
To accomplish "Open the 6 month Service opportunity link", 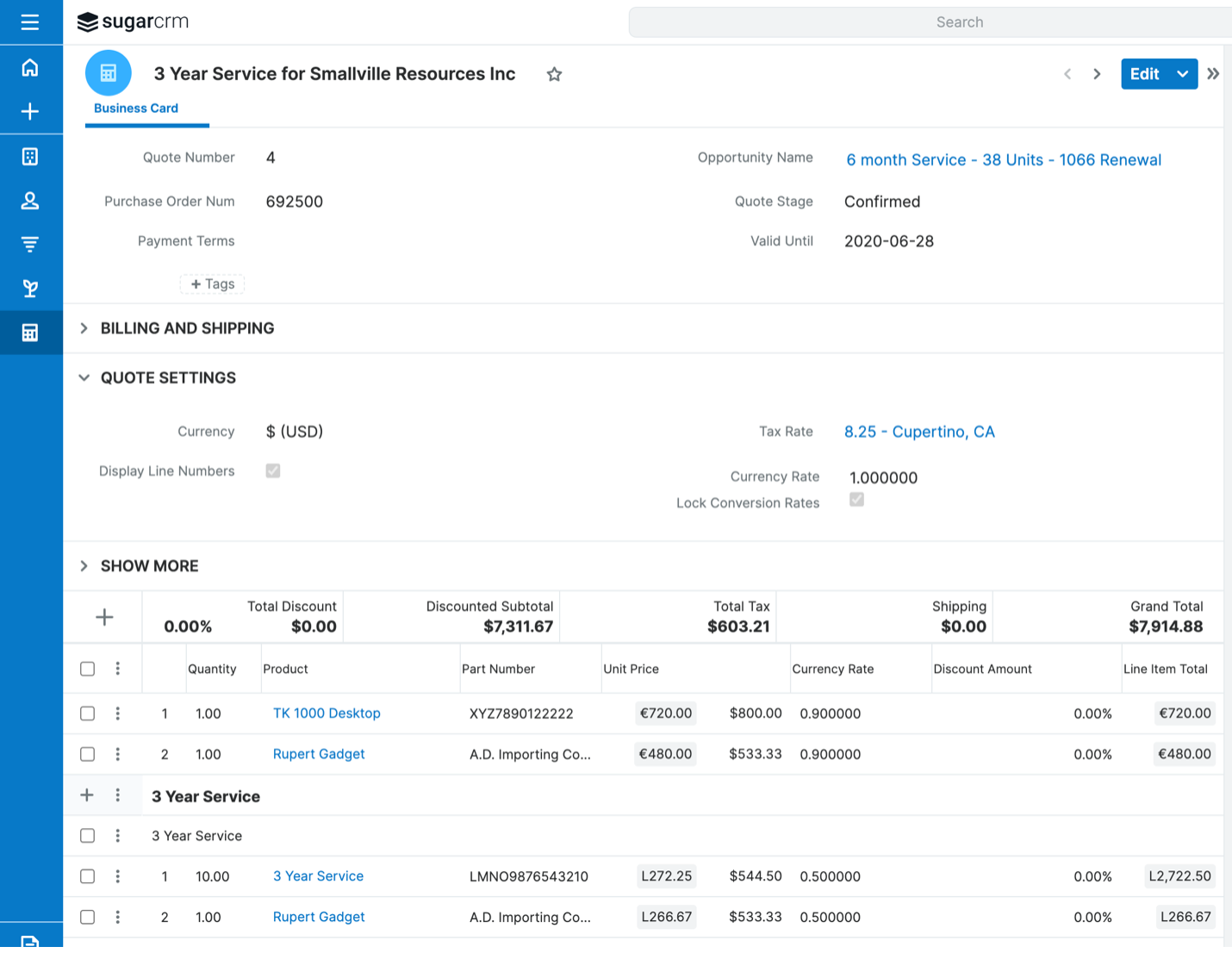I will pos(1003,160).
